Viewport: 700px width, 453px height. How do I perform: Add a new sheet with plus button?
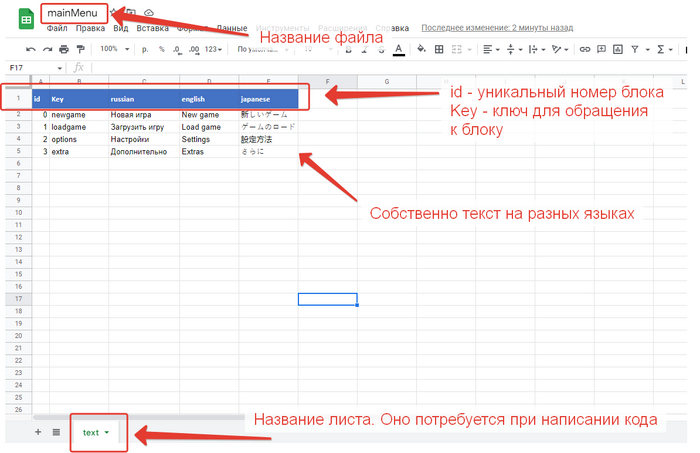click(x=38, y=432)
